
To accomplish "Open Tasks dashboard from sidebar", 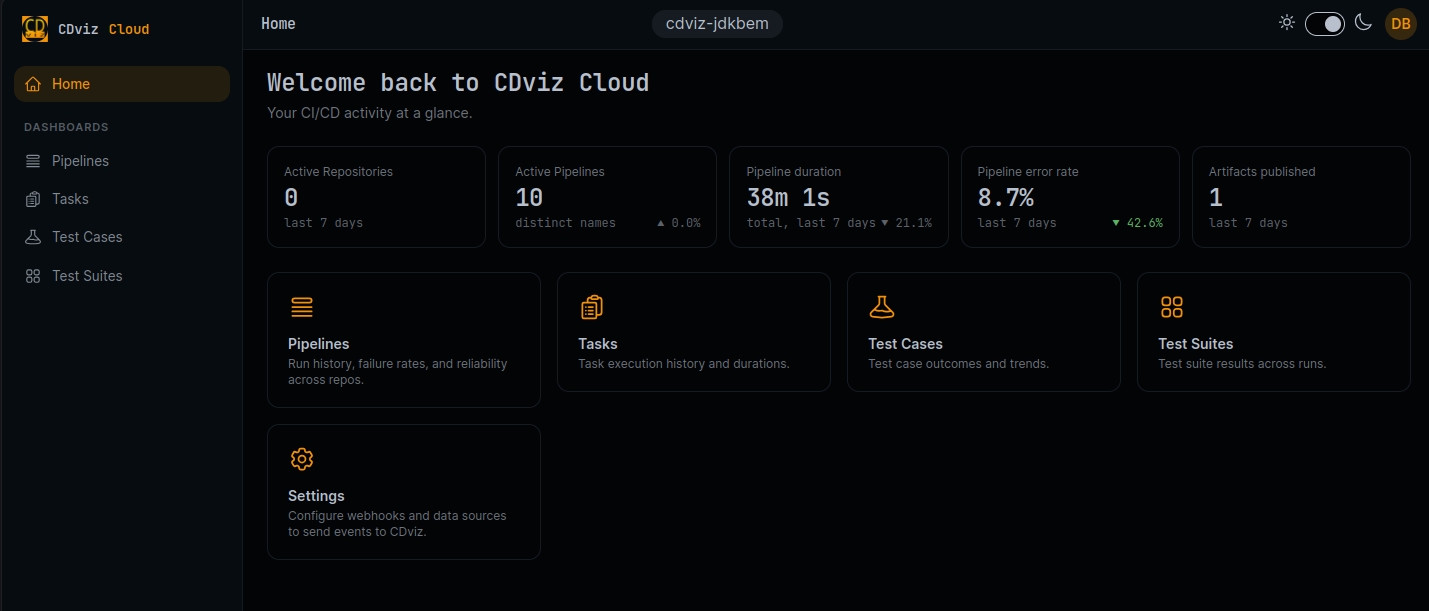I will pyautogui.click(x=122, y=199).
